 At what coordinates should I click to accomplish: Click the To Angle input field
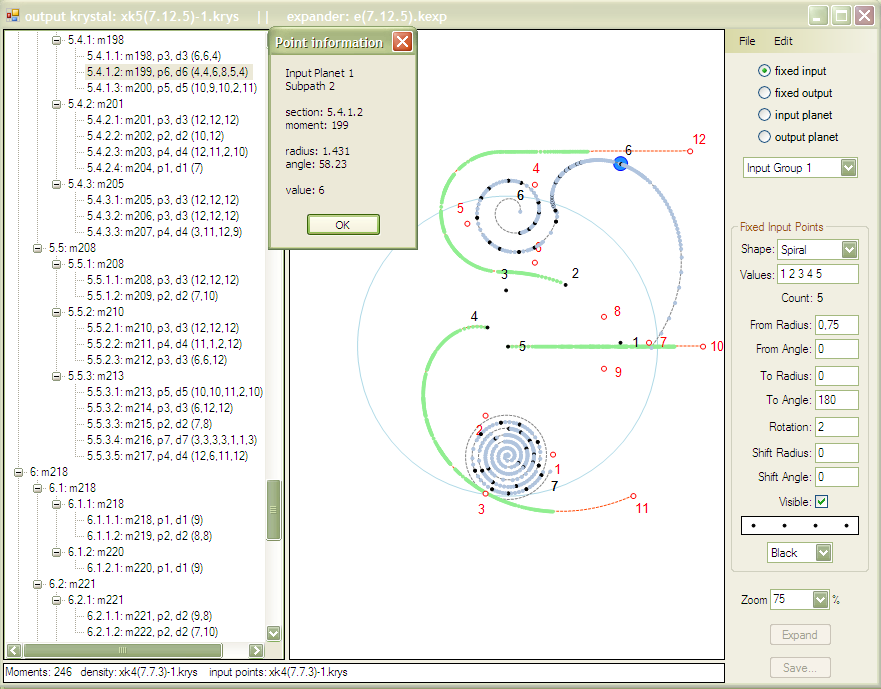837,400
